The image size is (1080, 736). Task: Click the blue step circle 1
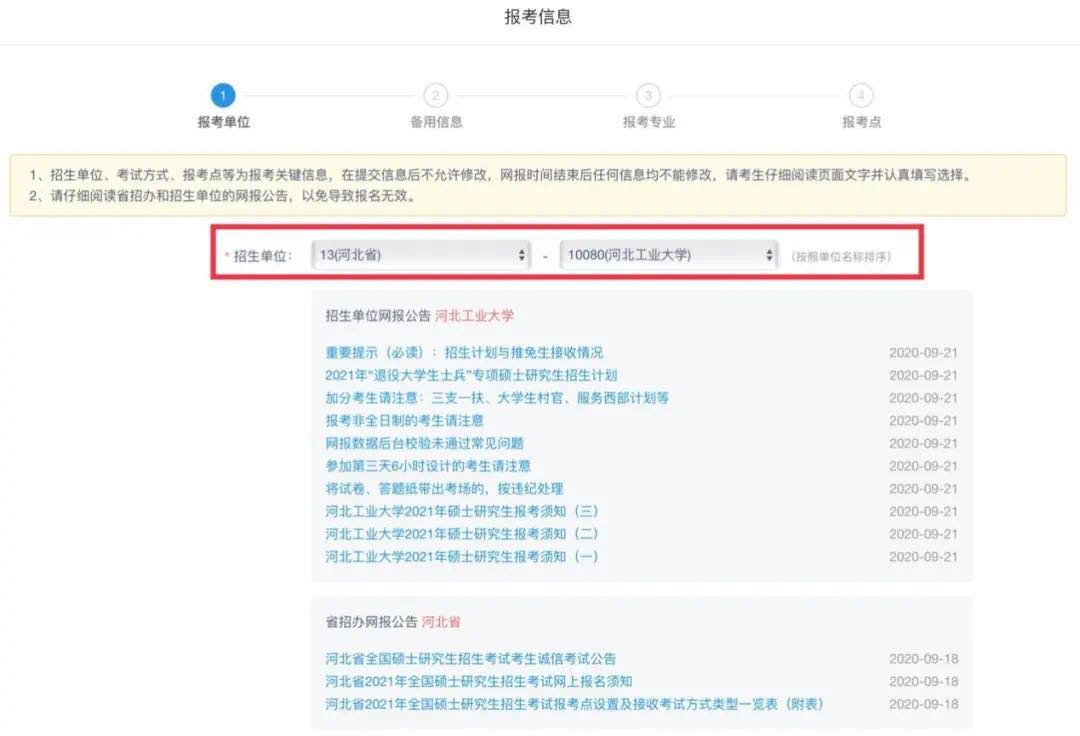222,95
